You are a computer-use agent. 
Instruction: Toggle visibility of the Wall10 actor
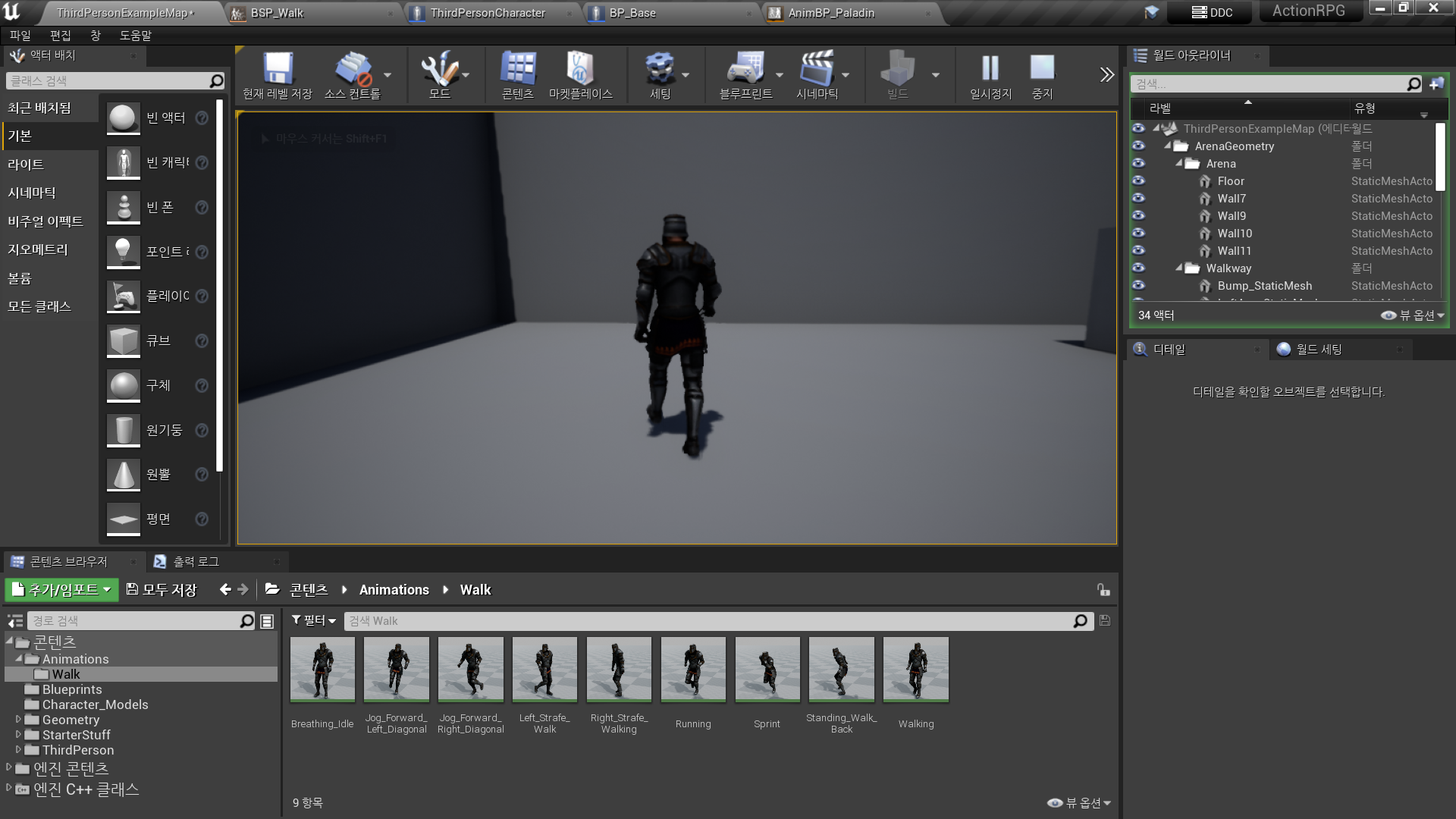tap(1138, 234)
